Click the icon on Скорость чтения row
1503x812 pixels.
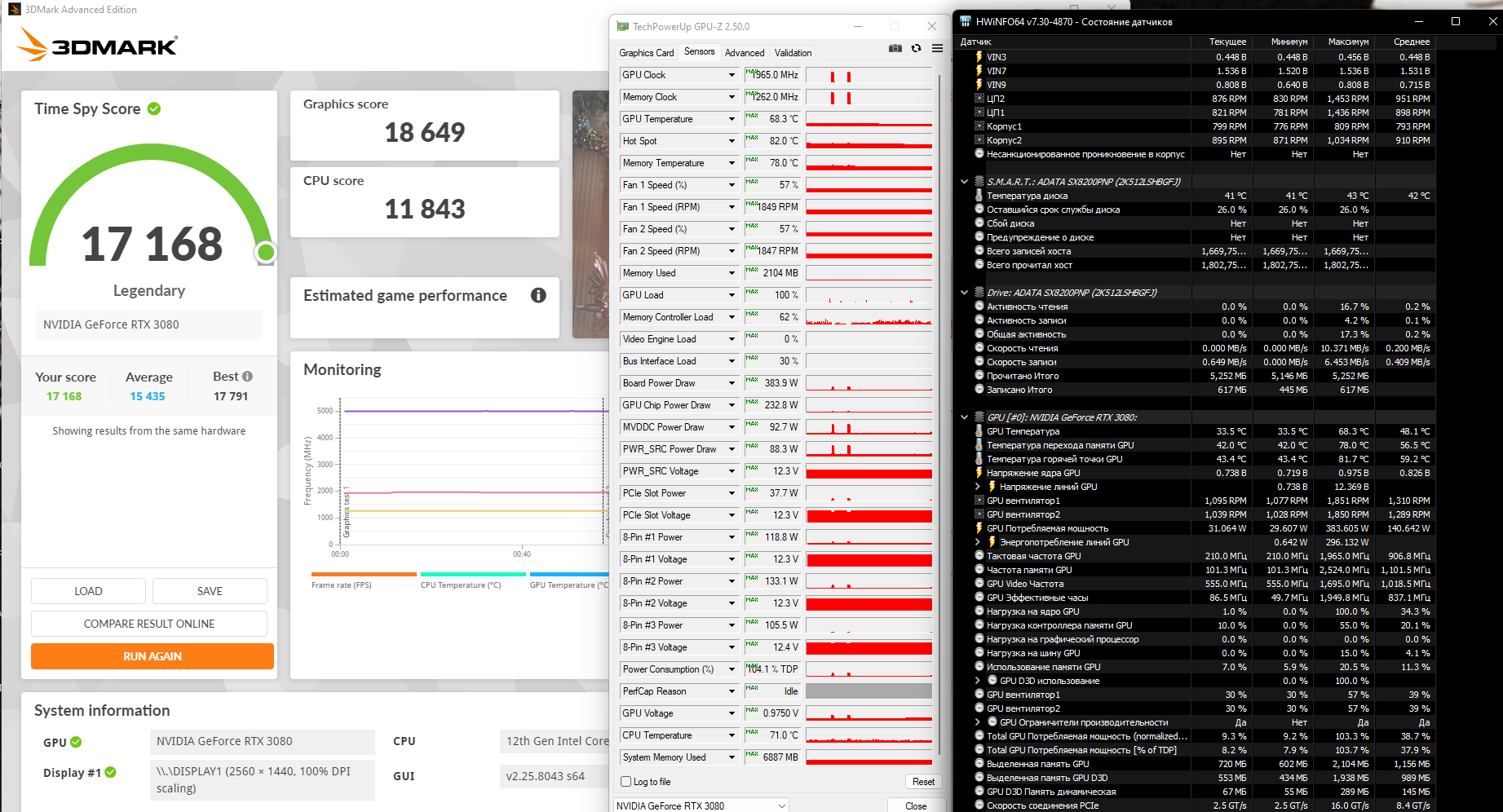[979, 348]
